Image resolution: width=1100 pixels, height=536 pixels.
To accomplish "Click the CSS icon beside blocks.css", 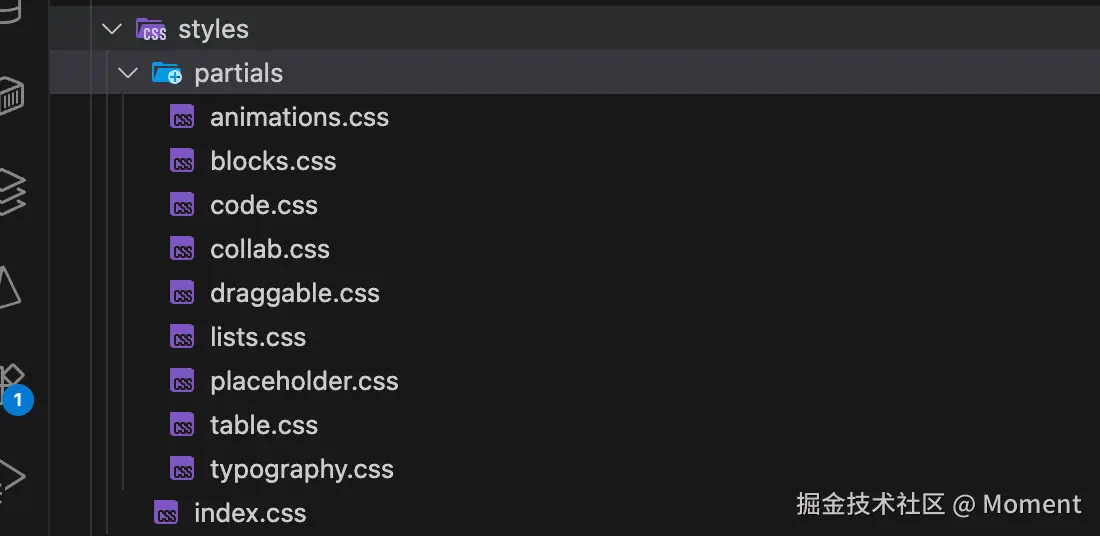I will [x=182, y=162].
